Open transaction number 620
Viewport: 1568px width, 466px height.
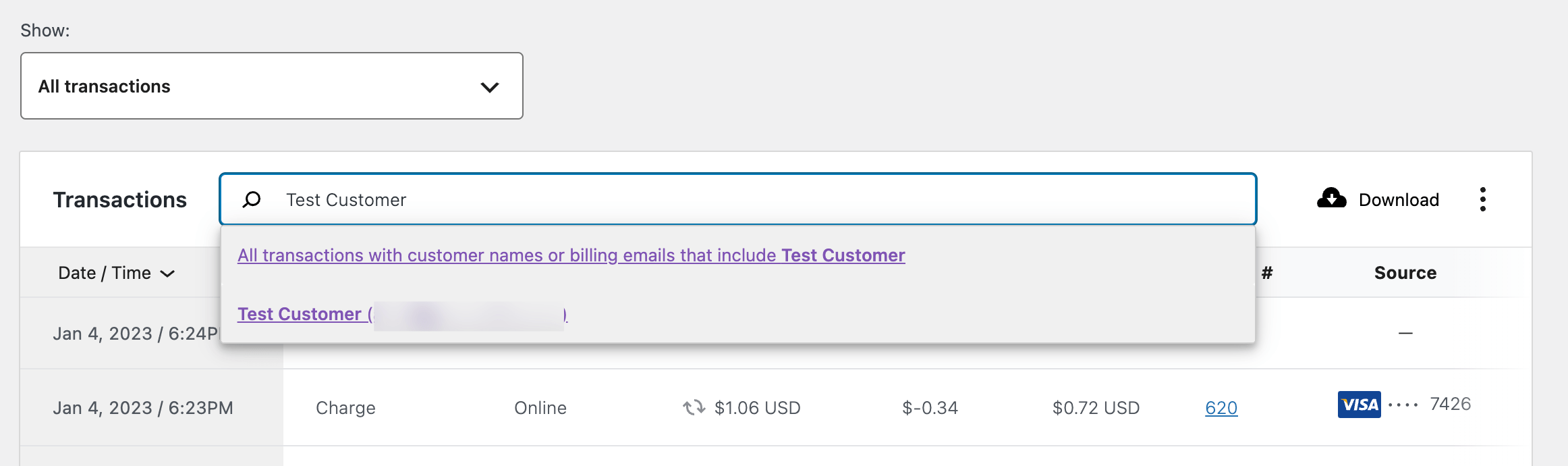1221,407
